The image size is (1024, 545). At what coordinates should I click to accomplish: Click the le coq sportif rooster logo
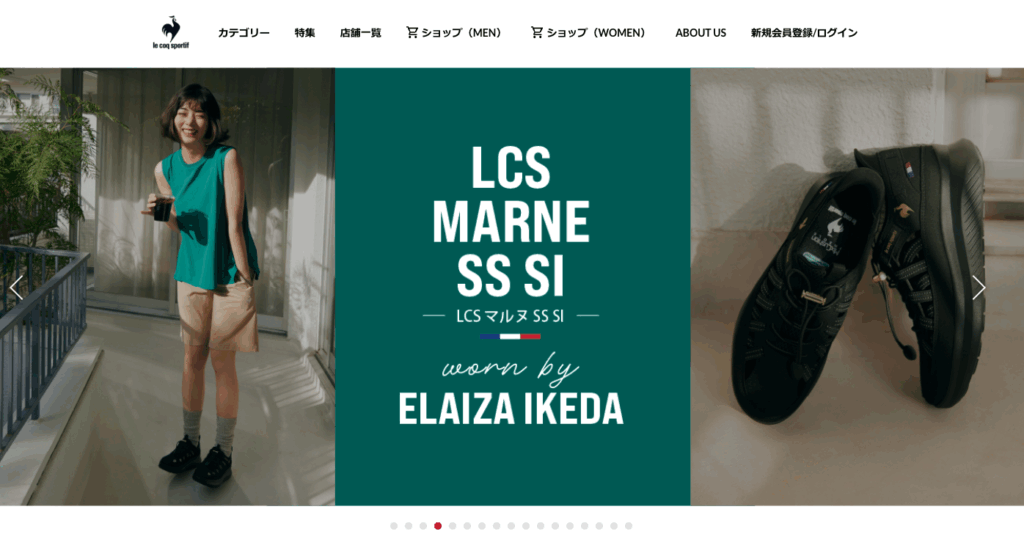click(x=170, y=33)
